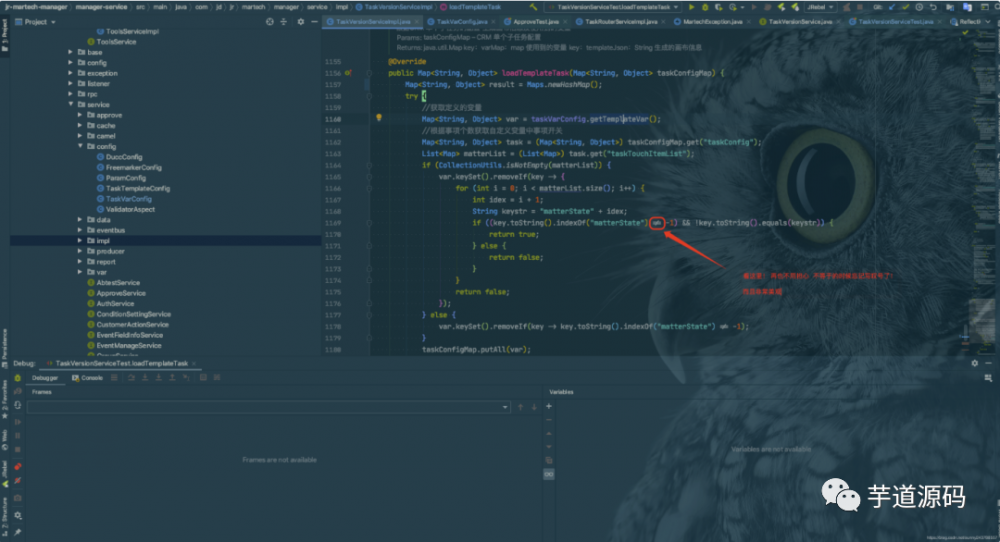Click the Git commit checkmark icon
Image resolution: width=1000 pixels, height=542 pixels.
pyautogui.click(x=905, y=7)
